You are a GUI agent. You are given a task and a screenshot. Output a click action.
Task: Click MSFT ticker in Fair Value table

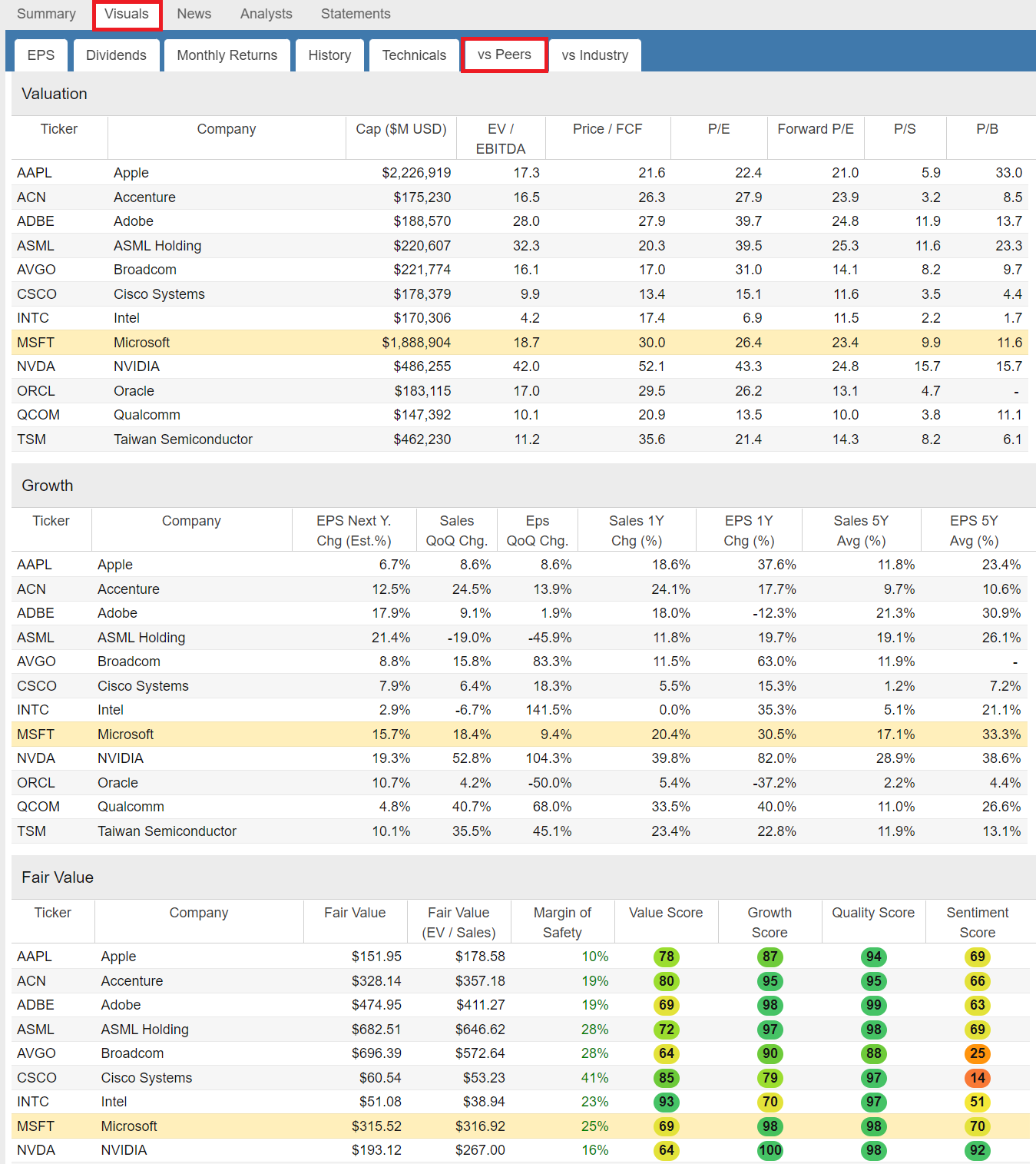click(35, 1126)
